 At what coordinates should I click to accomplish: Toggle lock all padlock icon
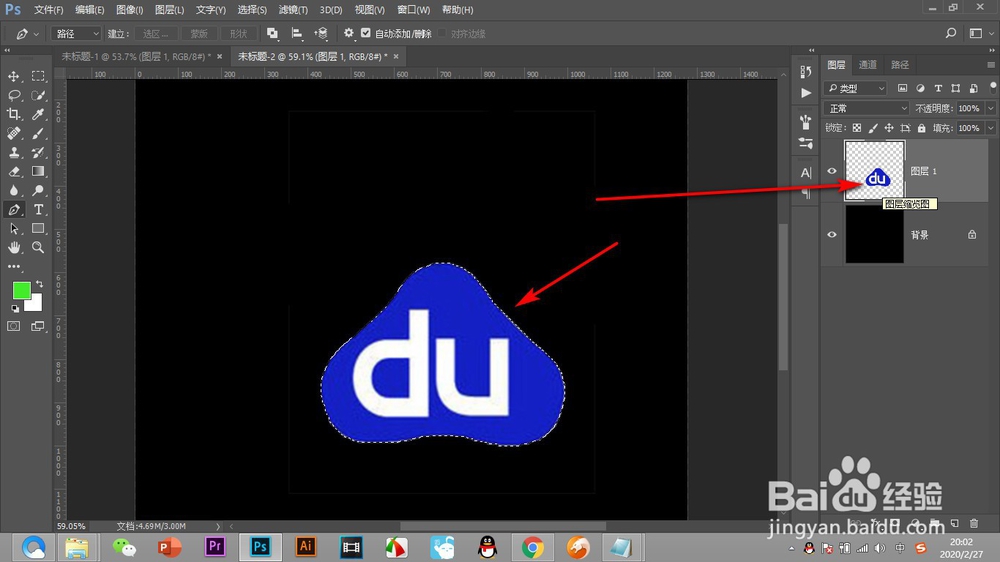point(922,128)
